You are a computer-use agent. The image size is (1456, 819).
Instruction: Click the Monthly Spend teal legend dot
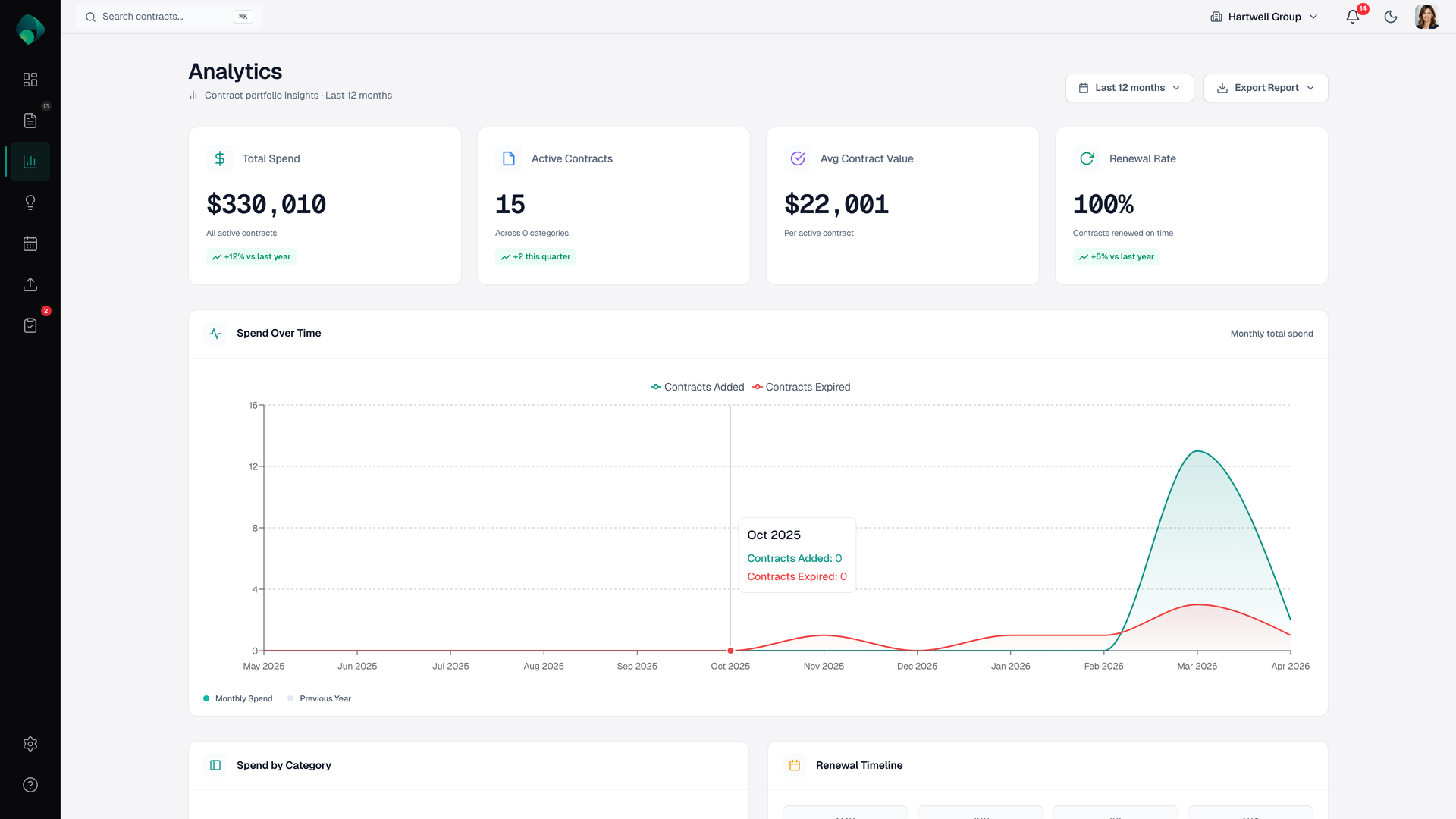pos(206,698)
